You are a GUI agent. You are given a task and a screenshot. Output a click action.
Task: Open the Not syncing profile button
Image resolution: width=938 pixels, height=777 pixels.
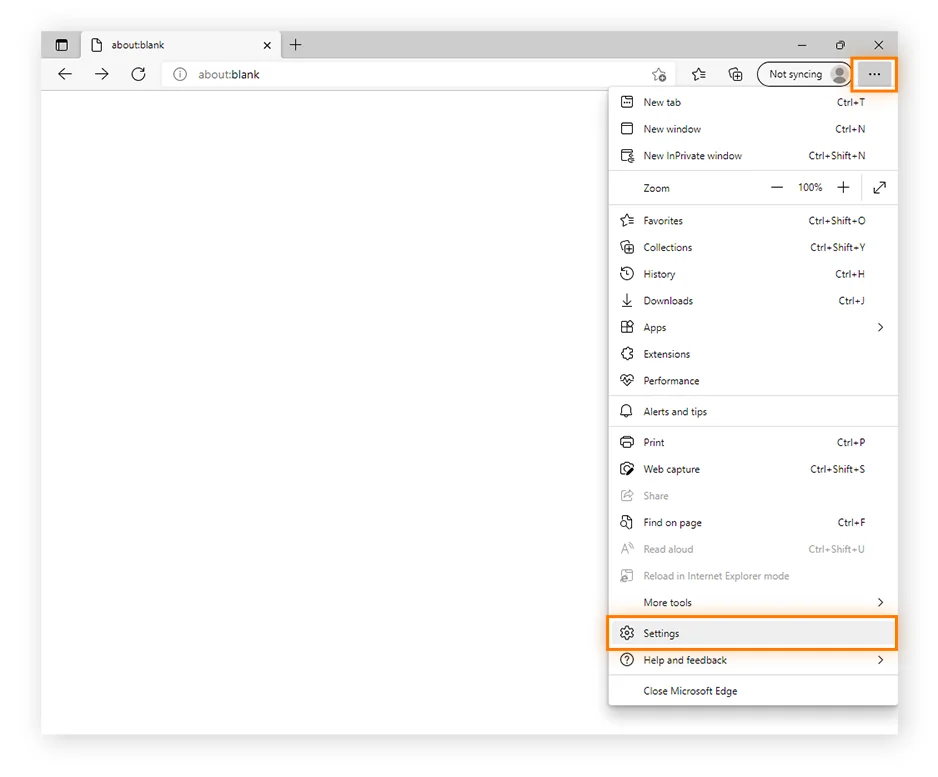[x=804, y=74]
